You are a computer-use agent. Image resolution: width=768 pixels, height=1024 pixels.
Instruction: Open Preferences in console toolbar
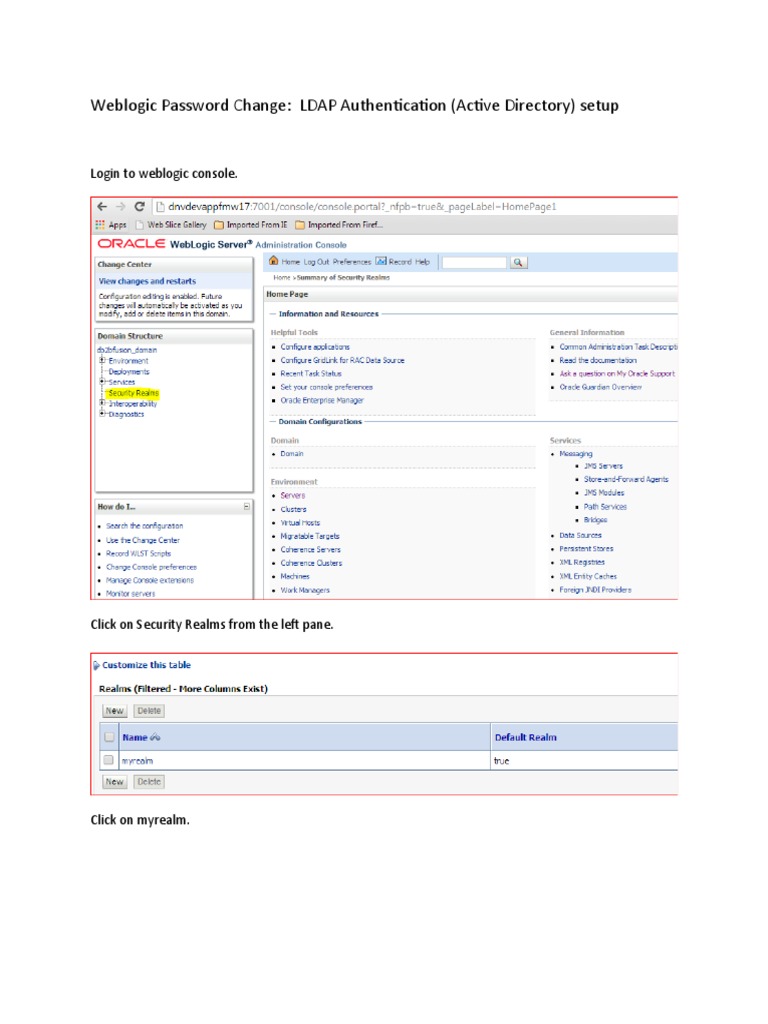[351, 262]
